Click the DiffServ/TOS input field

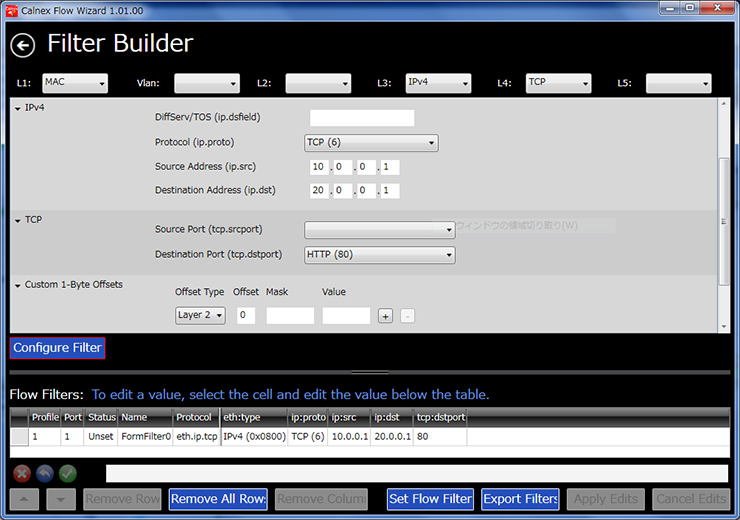tap(362, 118)
